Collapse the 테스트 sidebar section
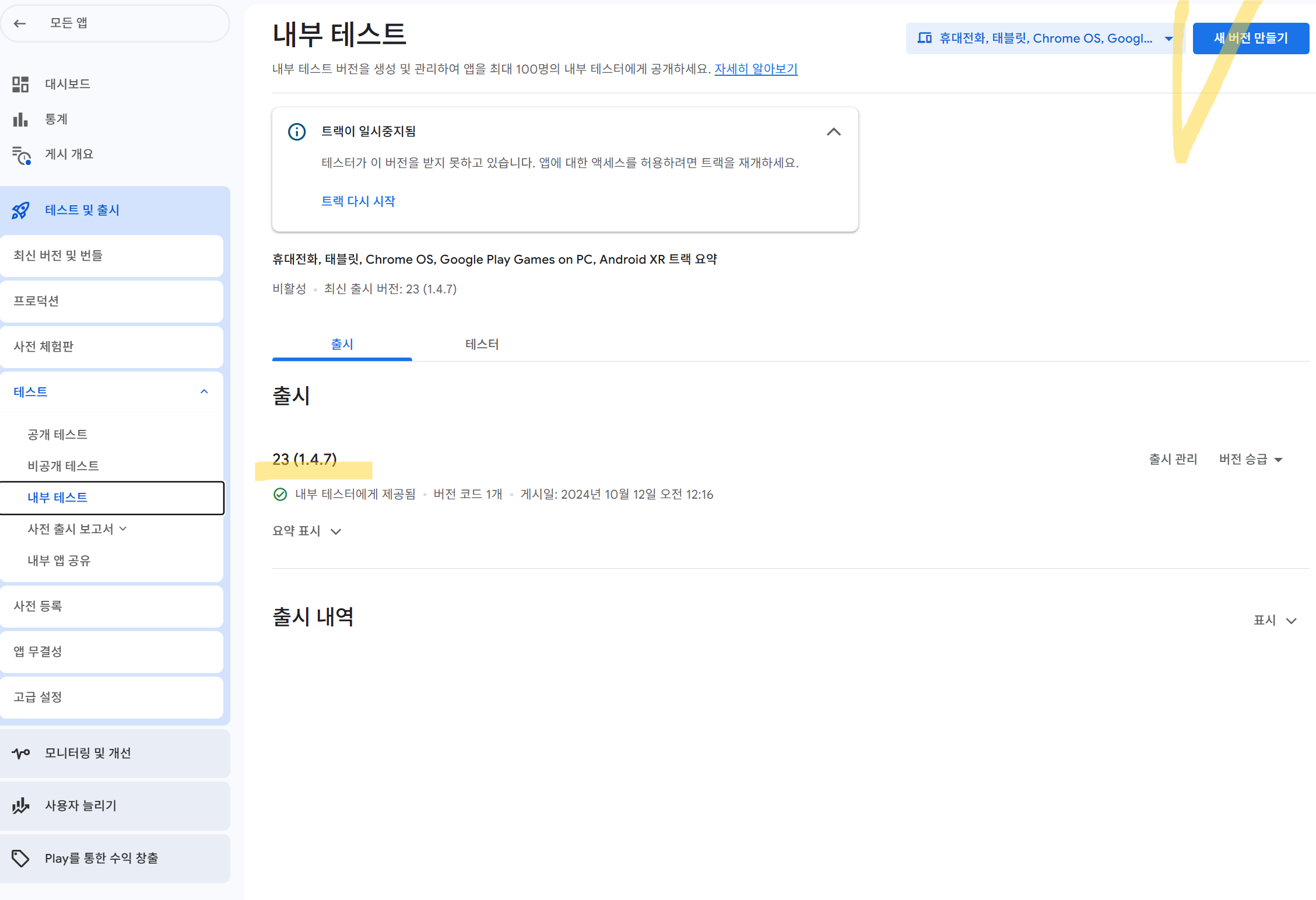1316x900 pixels. [x=204, y=392]
